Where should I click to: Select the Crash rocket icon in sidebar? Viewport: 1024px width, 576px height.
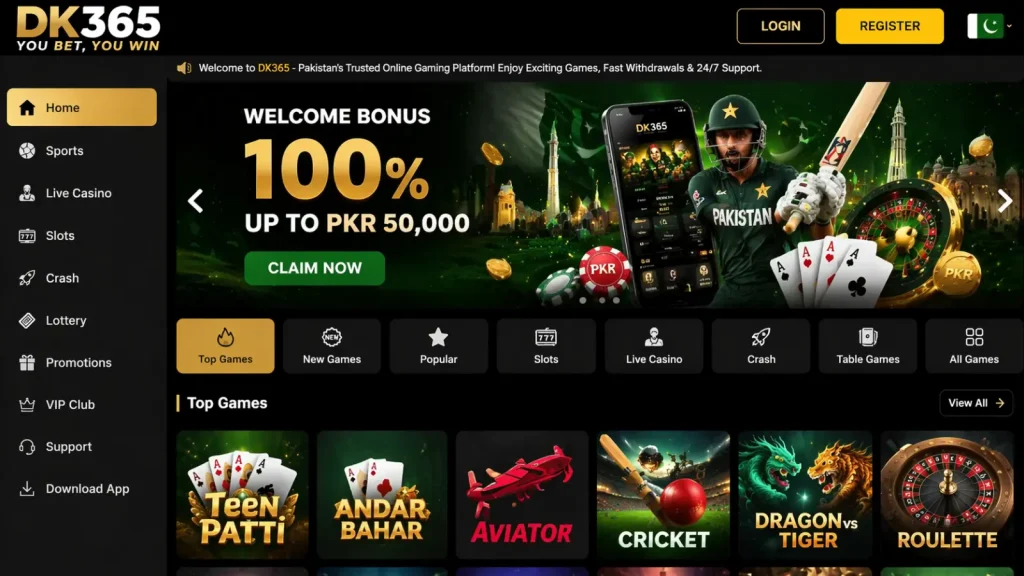[27, 278]
